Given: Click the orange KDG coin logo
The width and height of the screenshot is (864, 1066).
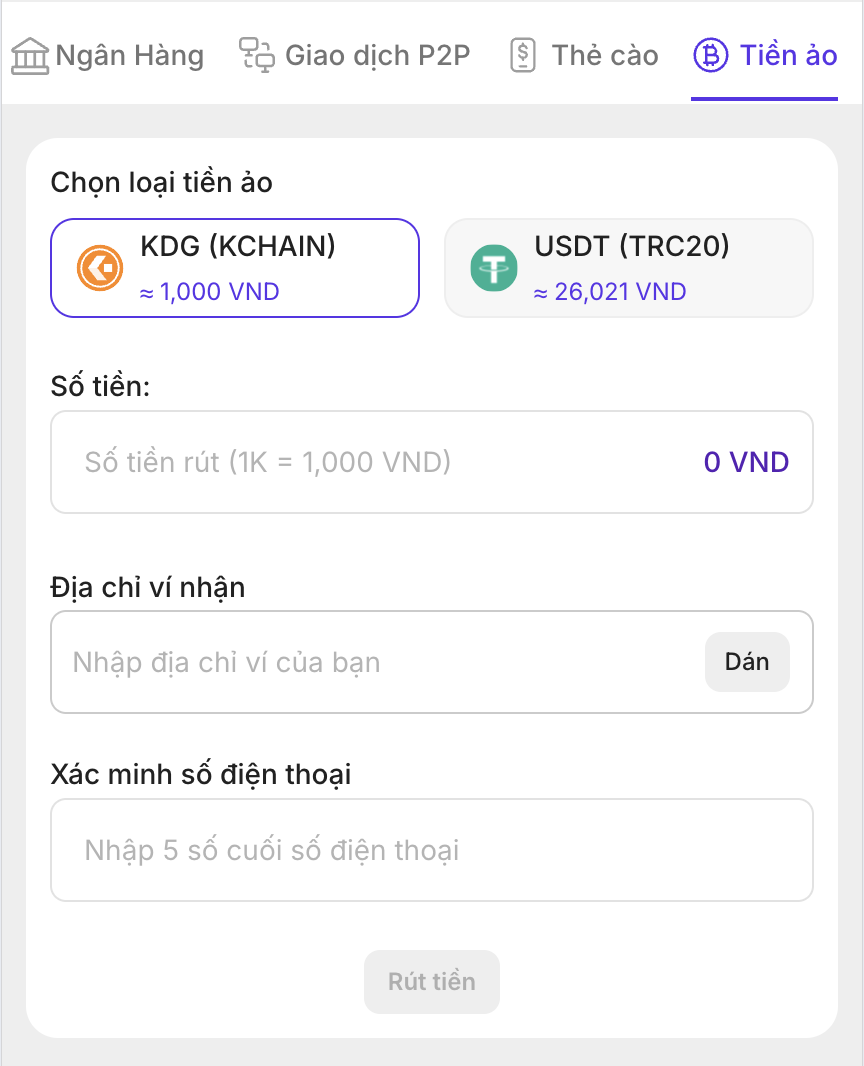Looking at the screenshot, I should click(100, 268).
